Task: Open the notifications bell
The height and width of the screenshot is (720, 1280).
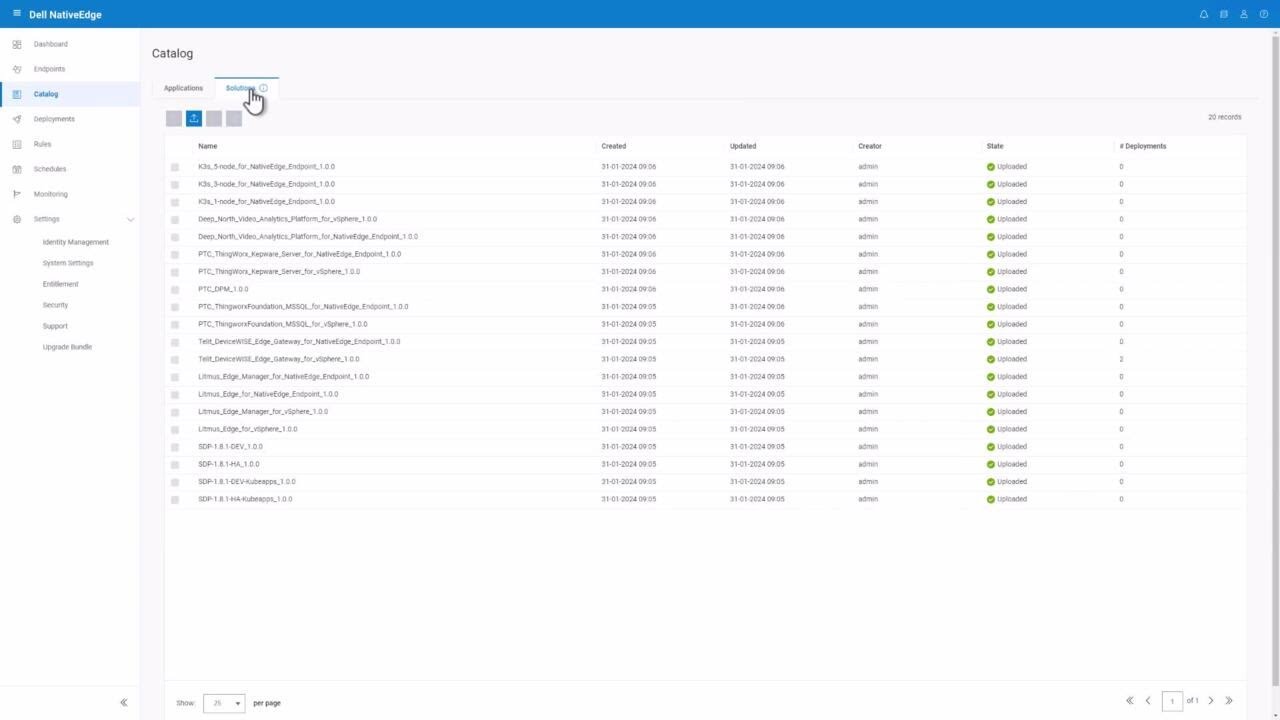Action: 1204,14
